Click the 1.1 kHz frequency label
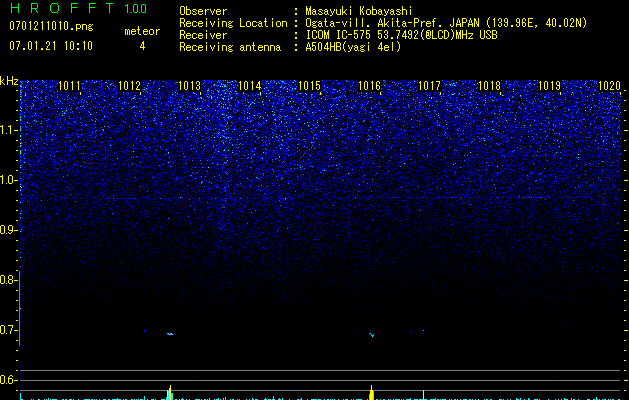This screenshot has width=629, height=400. 8,130
